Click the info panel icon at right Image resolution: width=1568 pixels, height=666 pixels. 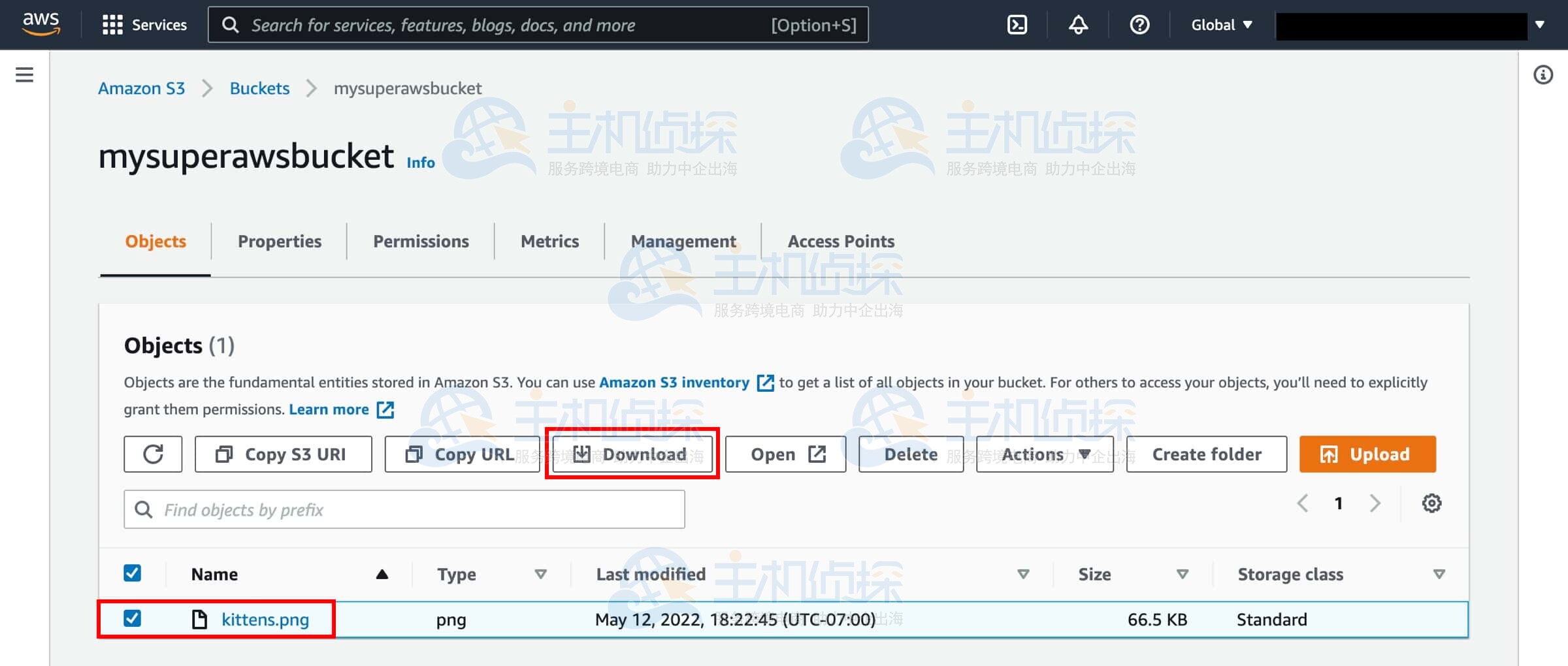(1543, 75)
